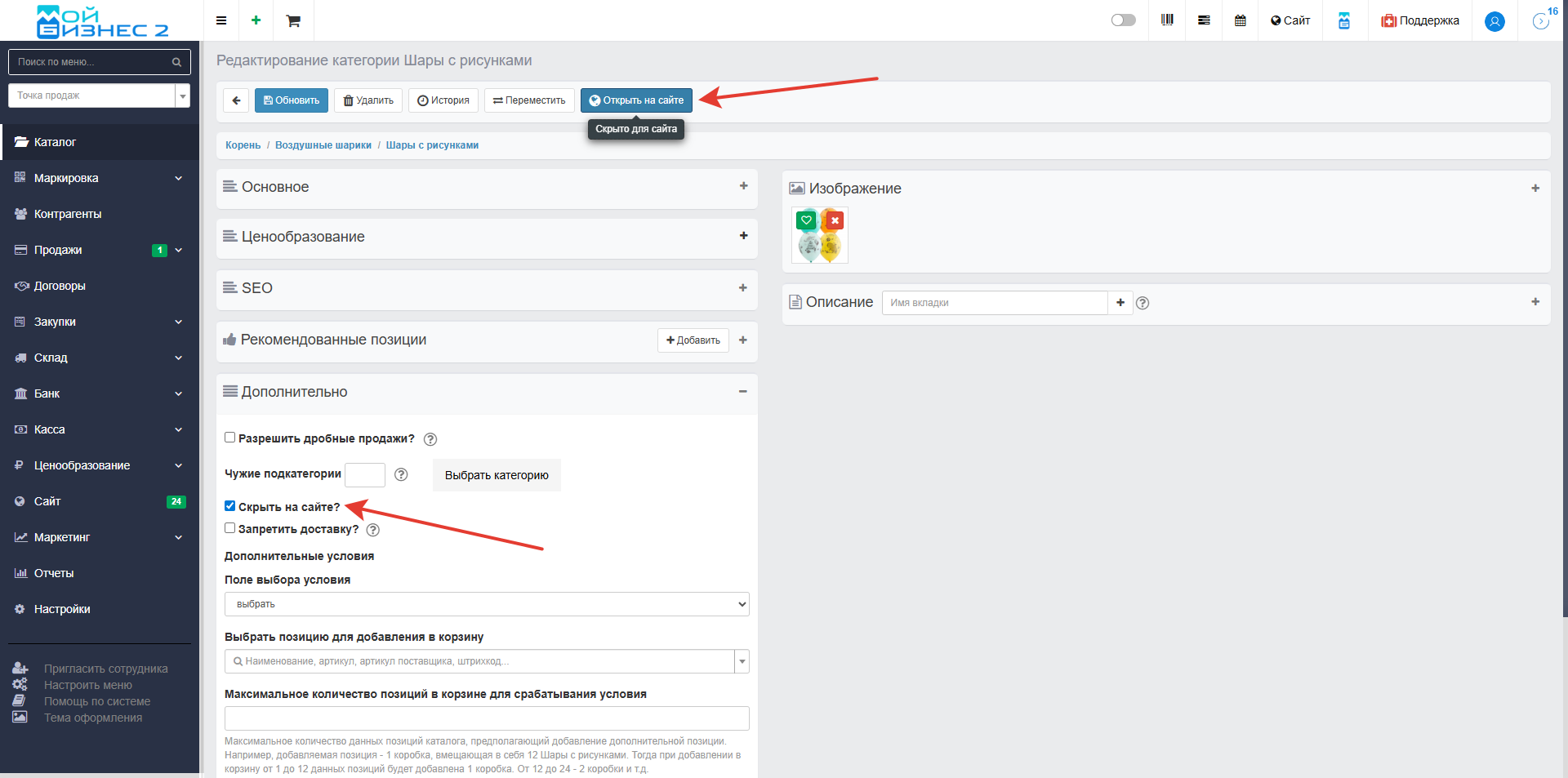Viewport: 1568px width, 778px height.
Task: Open the barcode scanner icon
Action: click(1167, 20)
